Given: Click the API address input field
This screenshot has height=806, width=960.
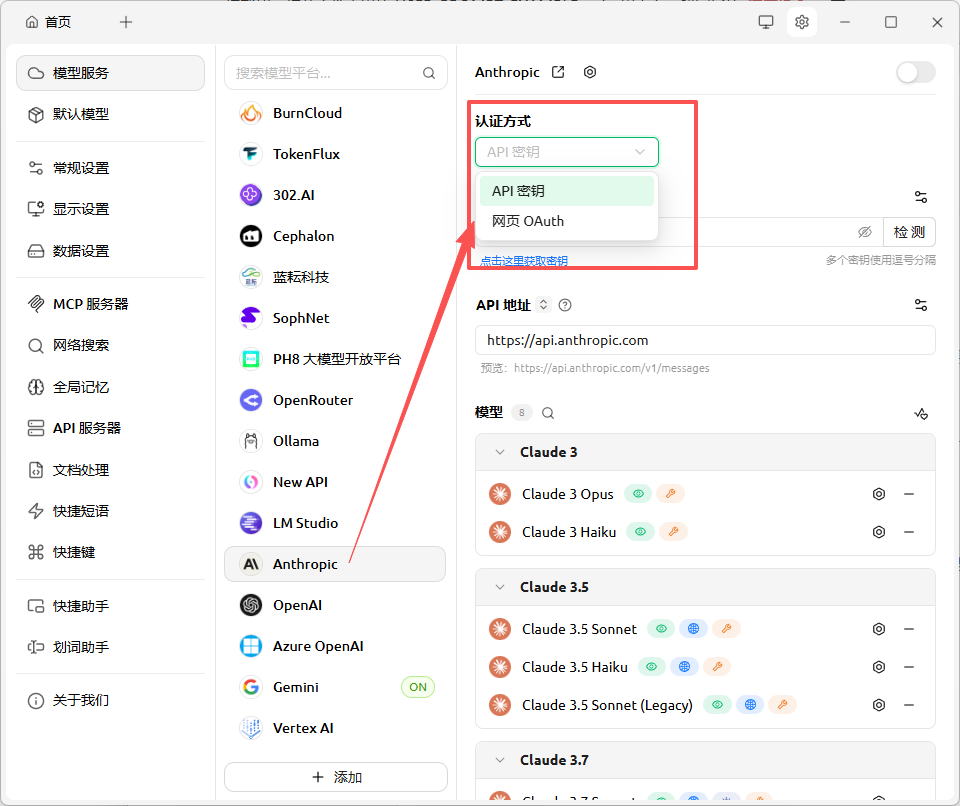Looking at the screenshot, I should pos(705,340).
